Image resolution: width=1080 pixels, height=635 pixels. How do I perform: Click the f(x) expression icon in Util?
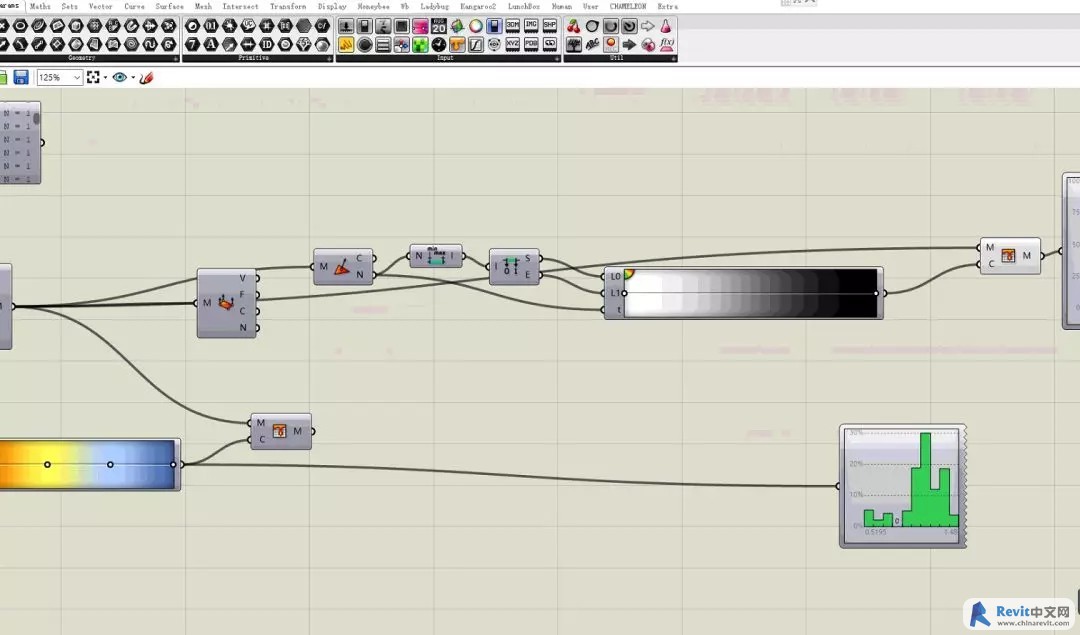point(667,45)
